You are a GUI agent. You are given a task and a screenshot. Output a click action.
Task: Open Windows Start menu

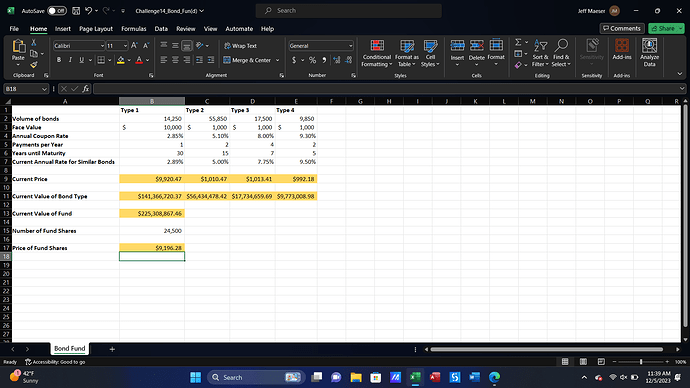tap(195, 377)
